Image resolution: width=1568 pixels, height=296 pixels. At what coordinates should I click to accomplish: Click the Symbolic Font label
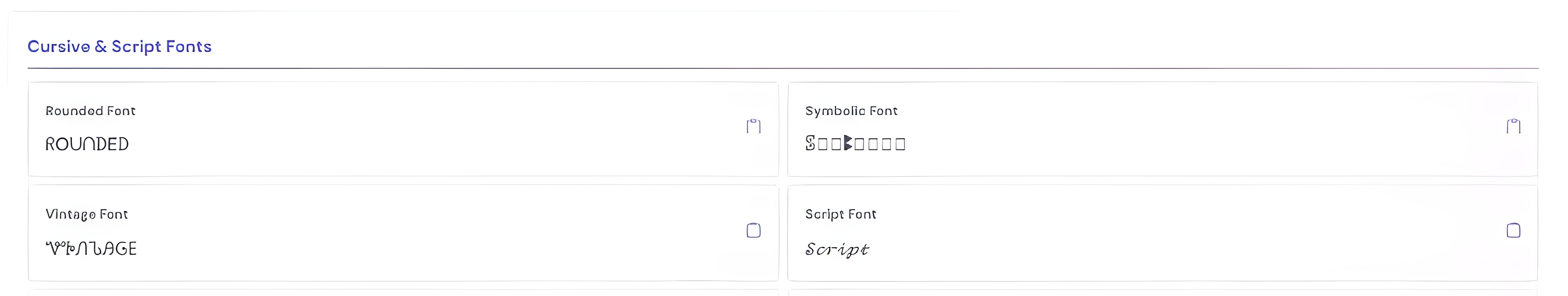[x=851, y=111]
